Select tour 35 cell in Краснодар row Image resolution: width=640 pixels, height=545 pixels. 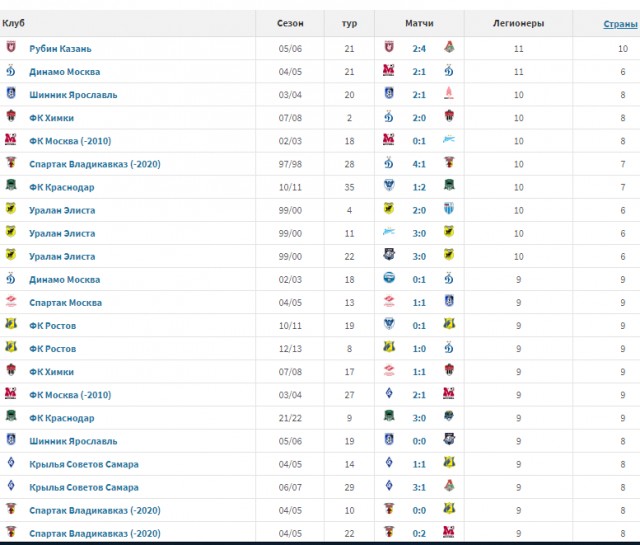tap(349, 187)
